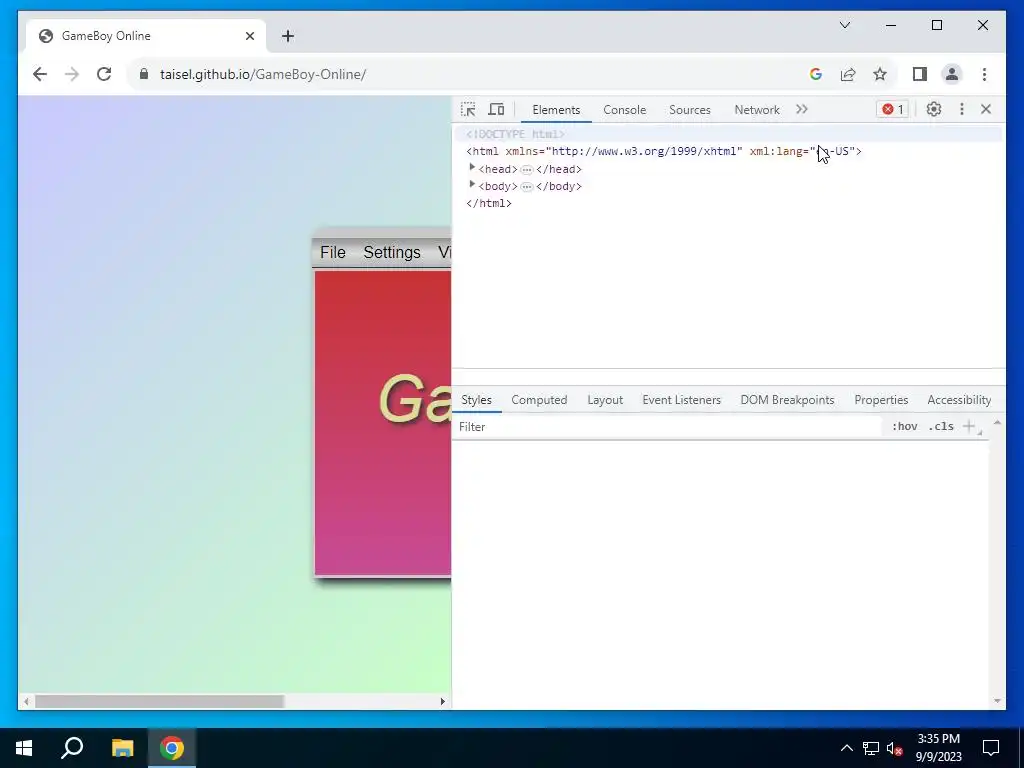
Task: Switch to the Computed pane tab
Action: coord(539,400)
